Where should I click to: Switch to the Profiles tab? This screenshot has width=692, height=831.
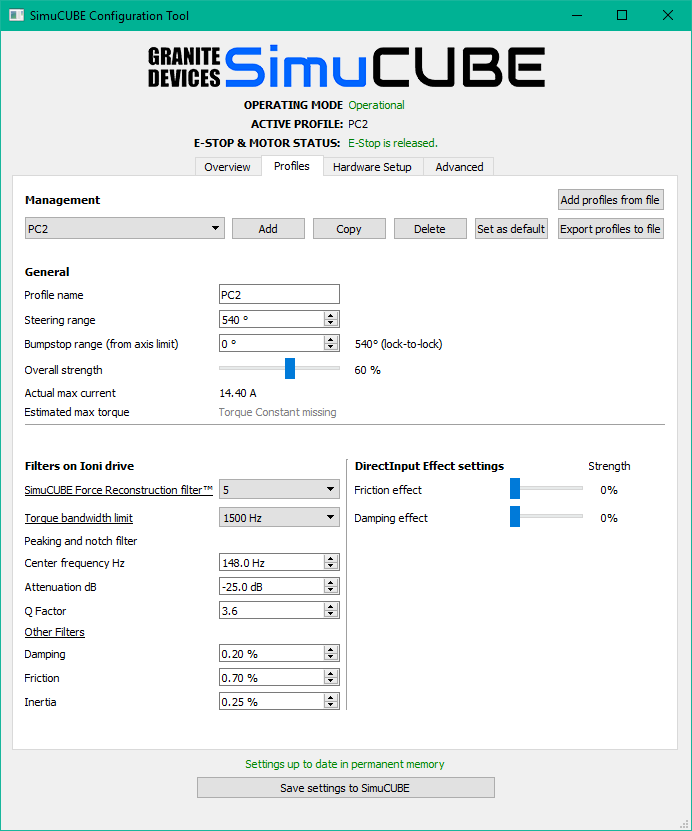291,166
